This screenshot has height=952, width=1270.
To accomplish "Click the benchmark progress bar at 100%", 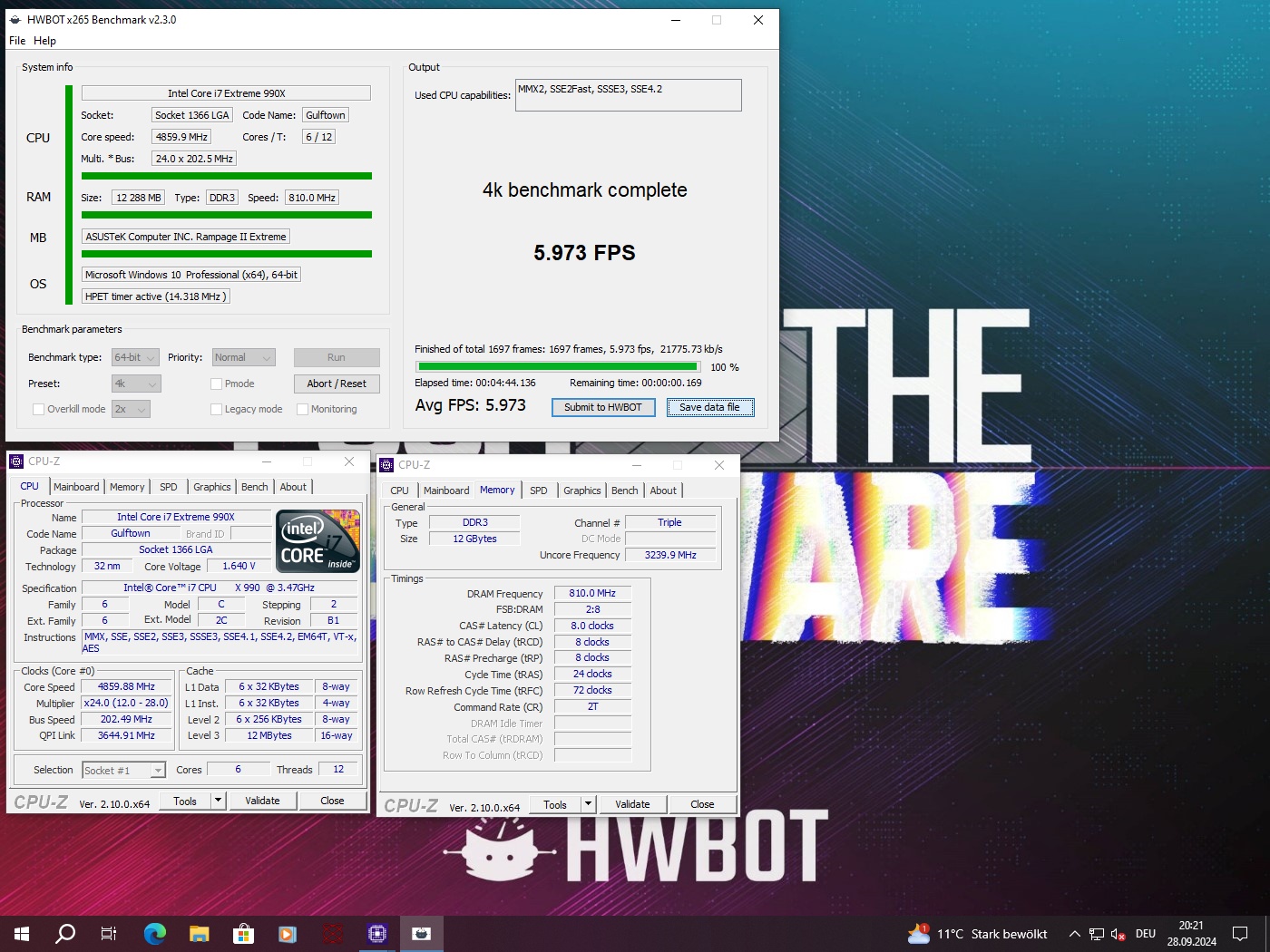I will pos(558,367).
